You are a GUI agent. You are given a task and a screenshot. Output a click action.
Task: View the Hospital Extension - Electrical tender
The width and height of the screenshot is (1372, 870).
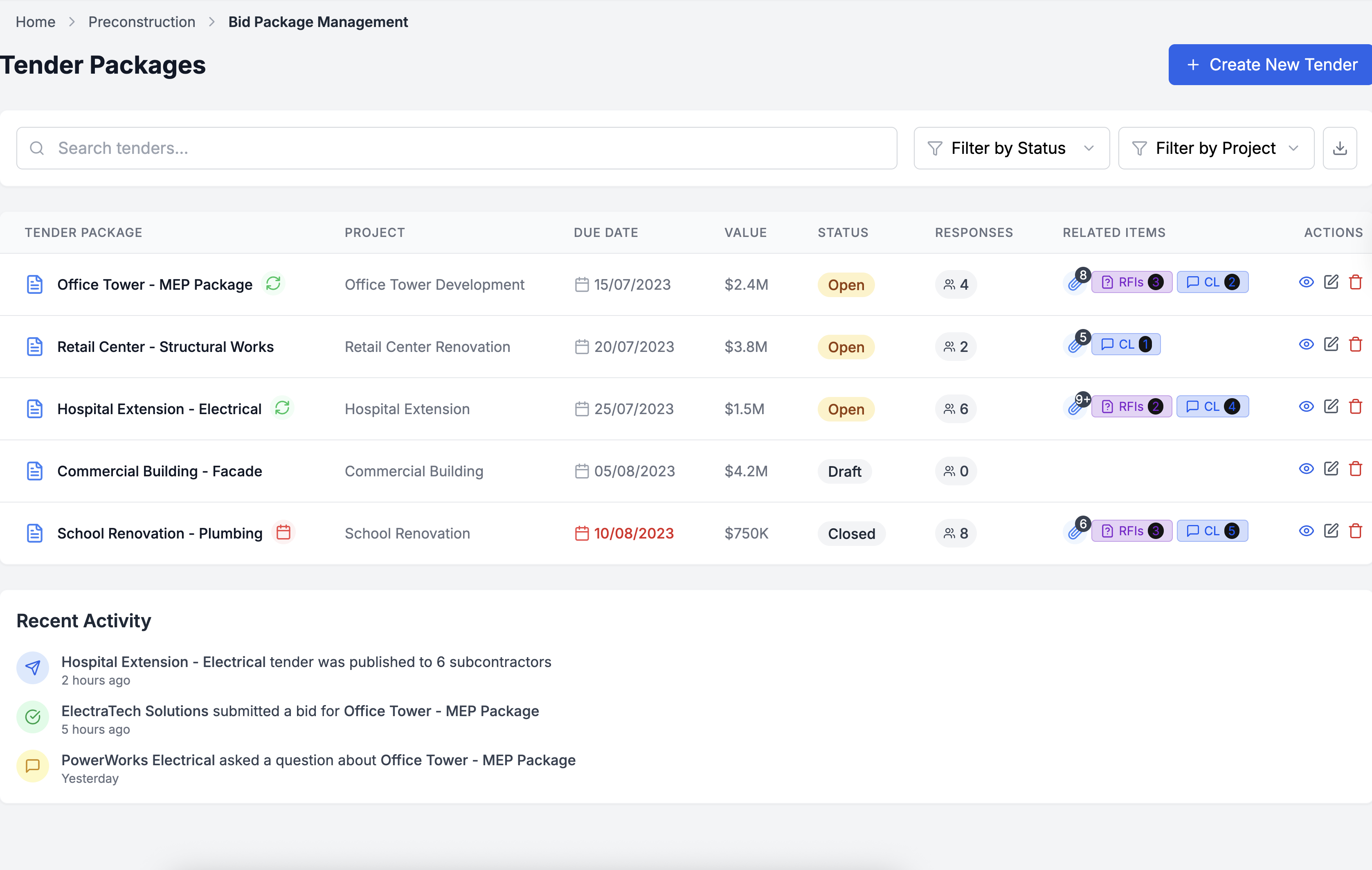[1306, 406]
